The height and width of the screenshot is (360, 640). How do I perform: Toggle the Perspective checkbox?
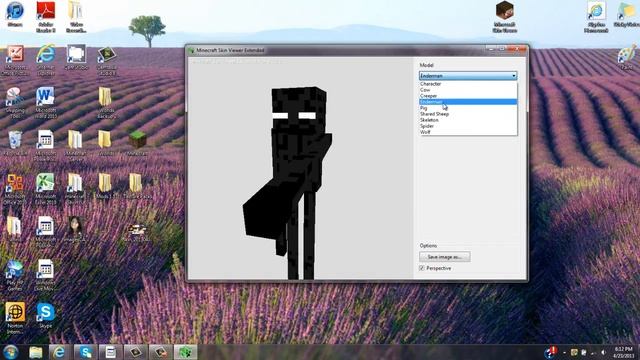pyautogui.click(x=422, y=268)
